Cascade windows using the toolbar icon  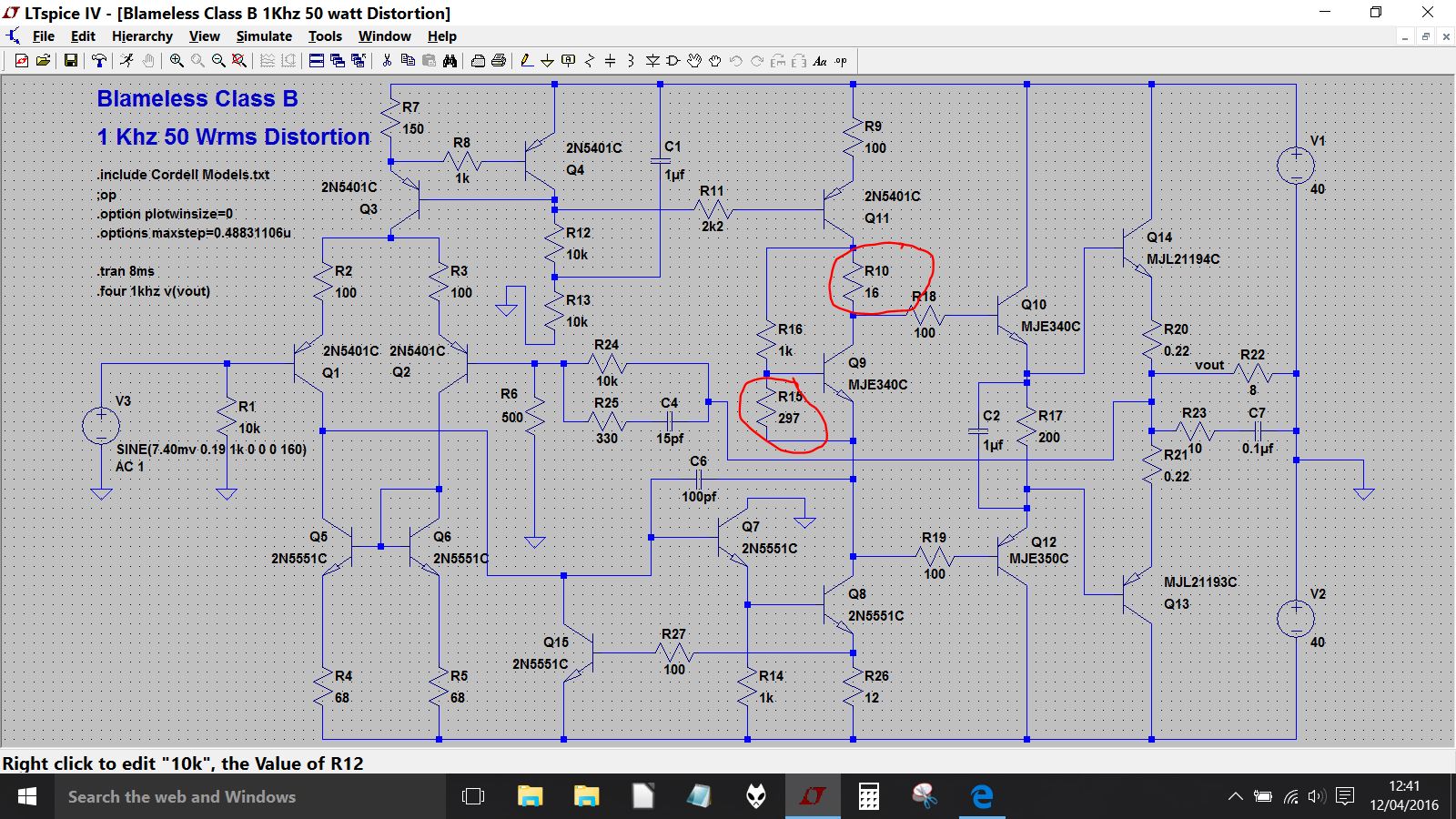[x=338, y=61]
